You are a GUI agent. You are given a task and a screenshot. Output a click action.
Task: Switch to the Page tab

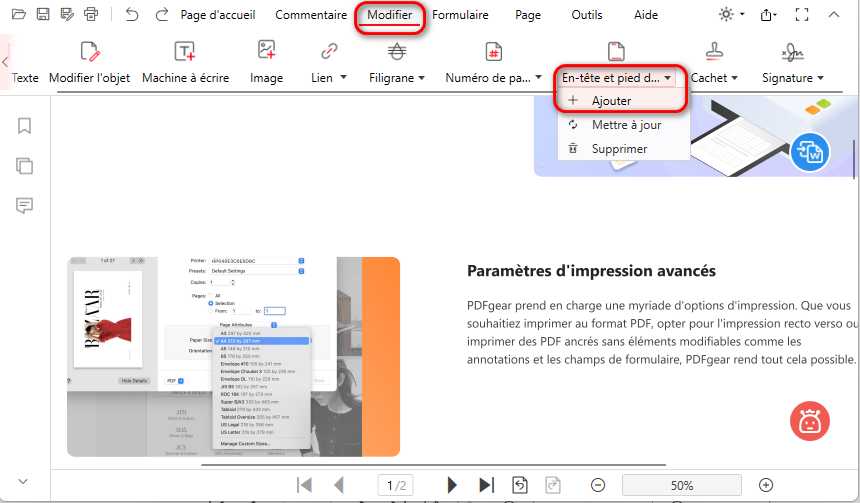(528, 15)
